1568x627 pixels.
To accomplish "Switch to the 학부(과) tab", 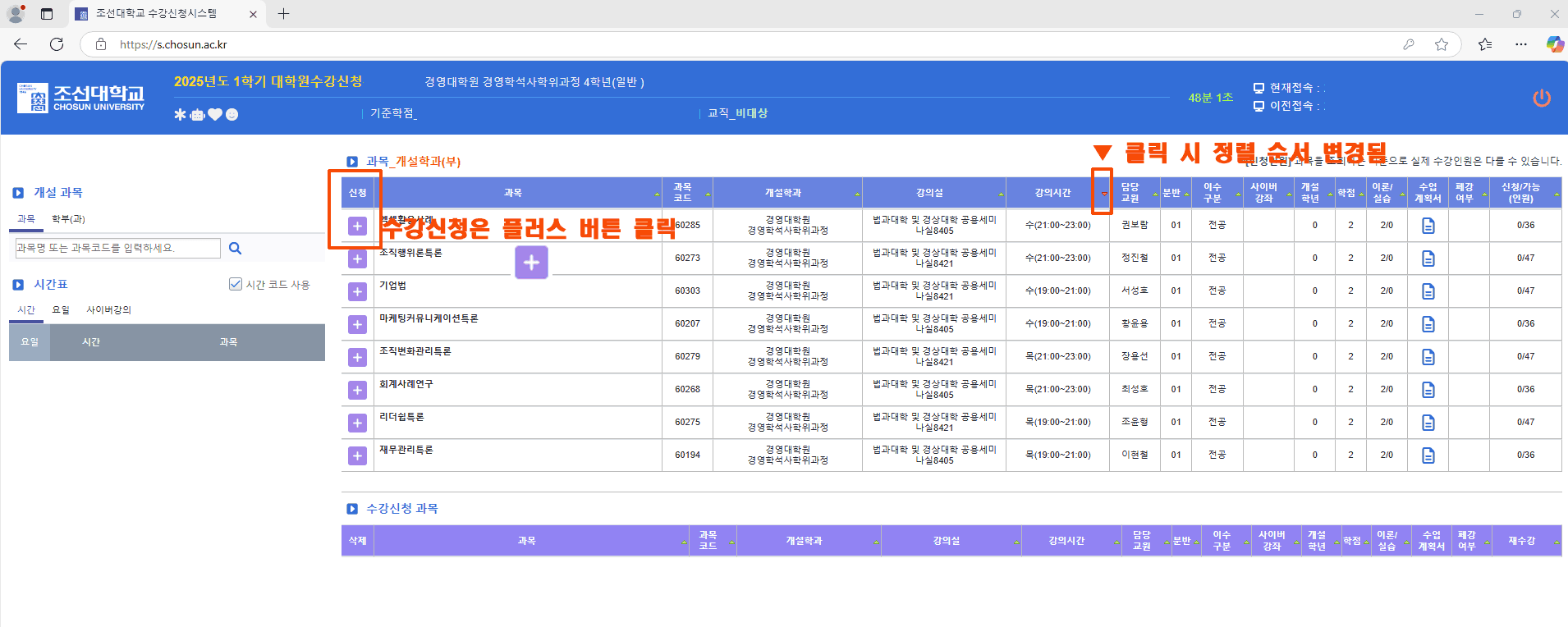I will (x=68, y=219).
